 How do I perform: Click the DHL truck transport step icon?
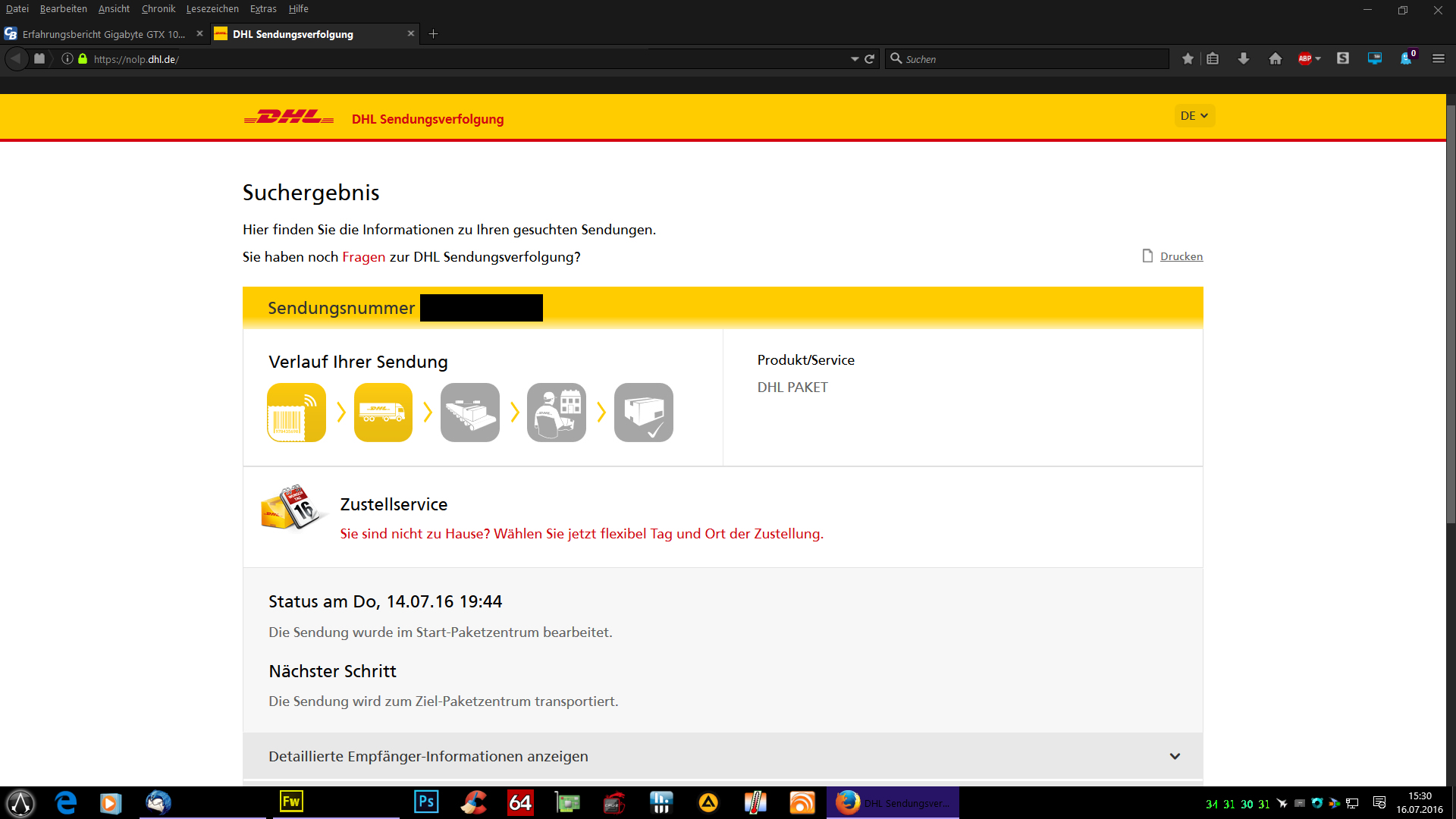[383, 413]
